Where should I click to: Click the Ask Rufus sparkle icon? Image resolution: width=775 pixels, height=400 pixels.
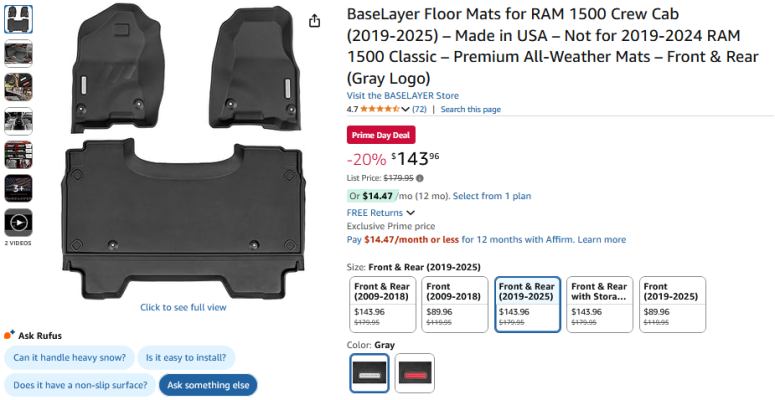point(9,335)
